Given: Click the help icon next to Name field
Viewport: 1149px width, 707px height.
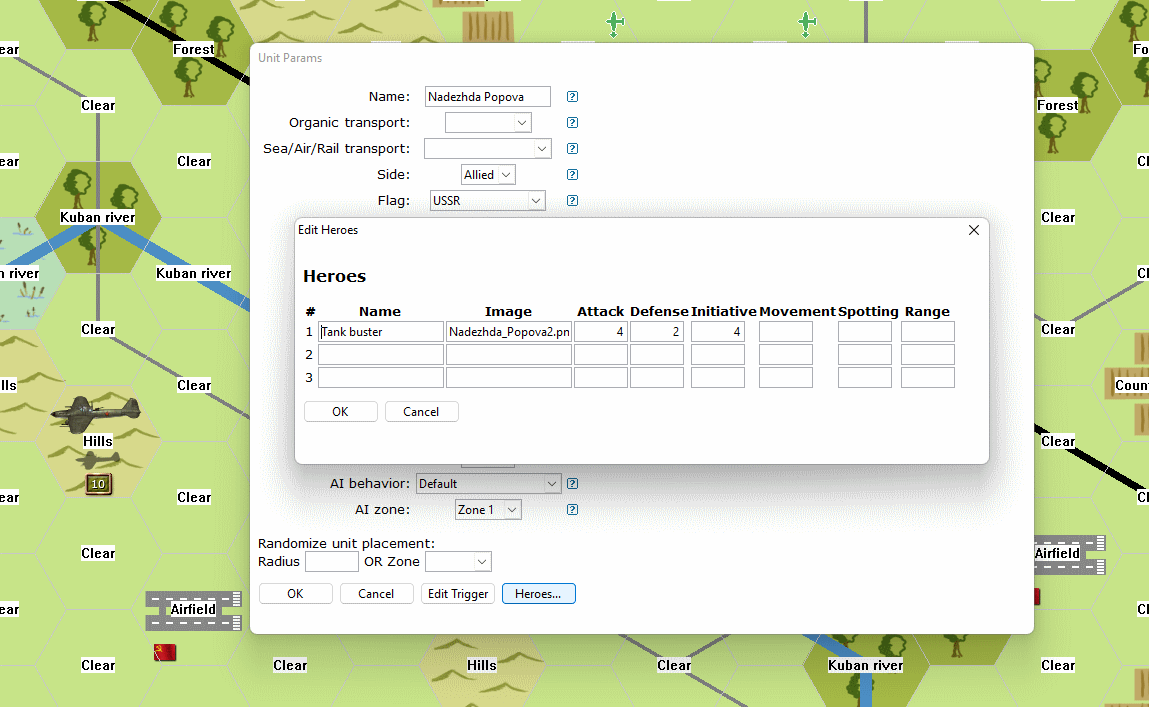Looking at the screenshot, I should 572,97.
